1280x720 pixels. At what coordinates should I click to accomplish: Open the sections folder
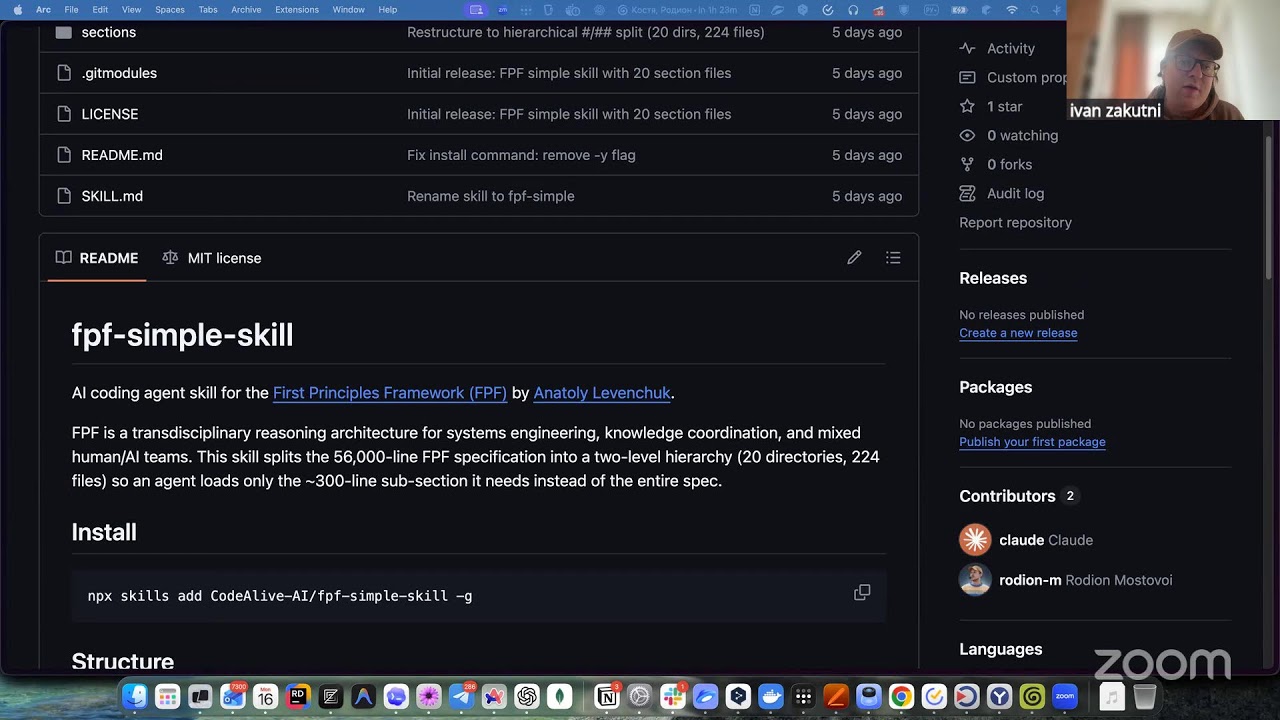[108, 32]
